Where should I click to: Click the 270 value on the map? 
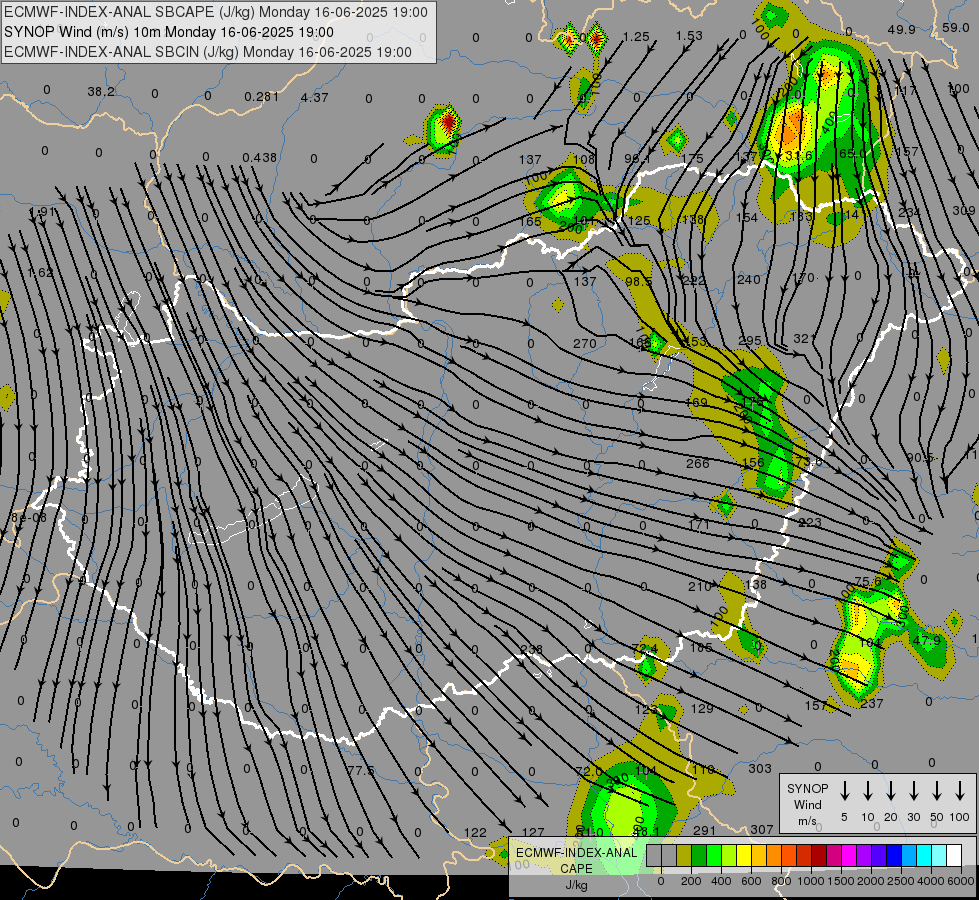point(585,344)
